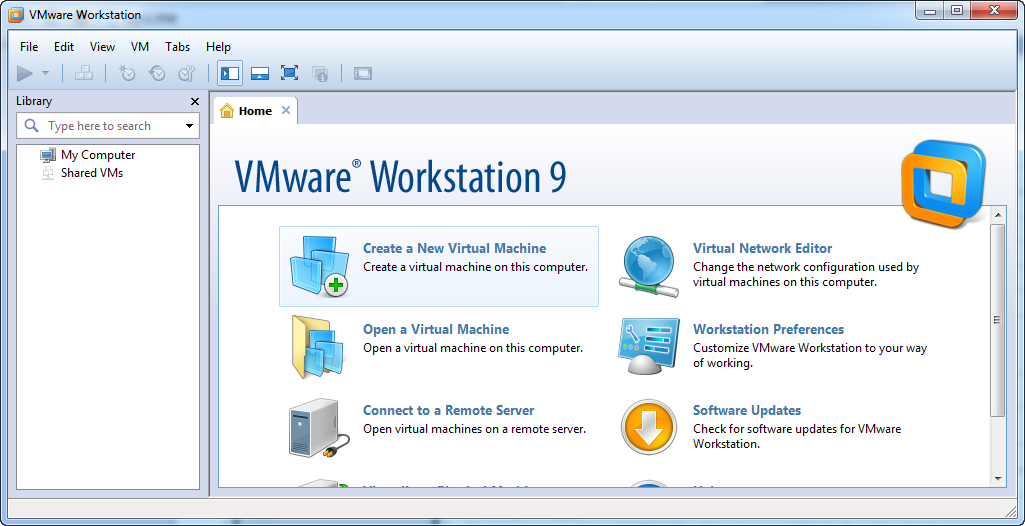Click Virtual Network Editor link
The image size is (1025, 526).
[763, 248]
